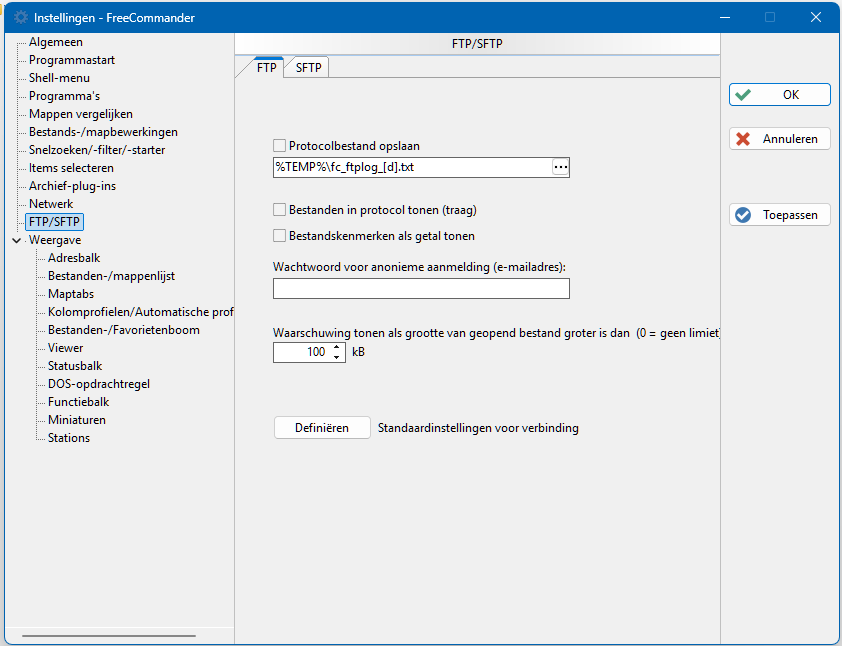Viewport: 842px width, 646px height.
Task: Select Archief-plug-ins in the tree
Action: [72, 186]
